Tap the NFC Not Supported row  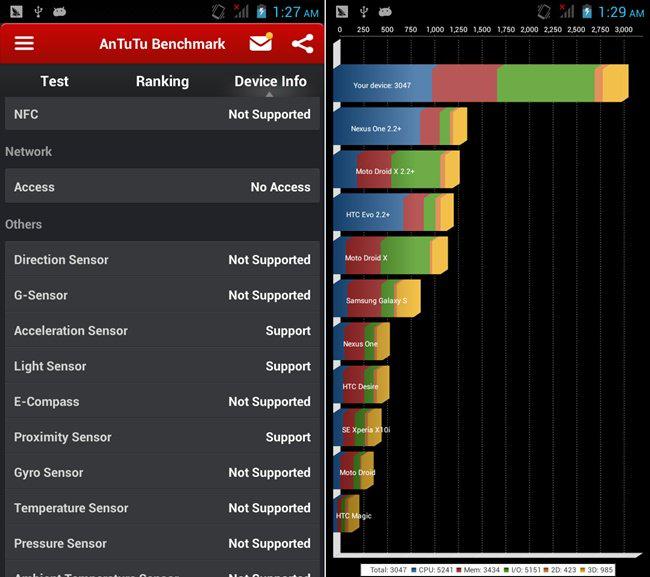pos(162,114)
